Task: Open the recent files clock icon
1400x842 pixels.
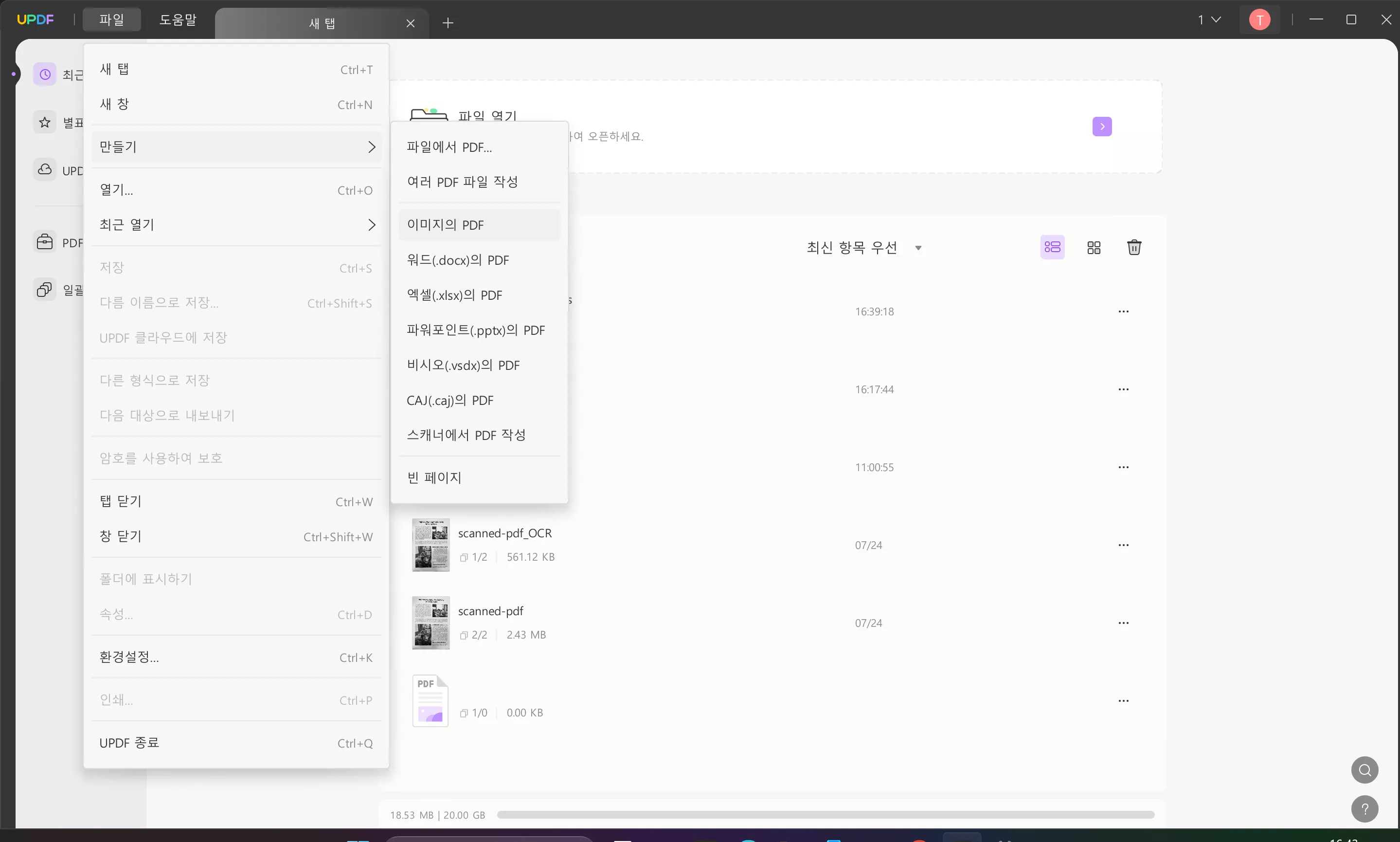Action: point(45,74)
